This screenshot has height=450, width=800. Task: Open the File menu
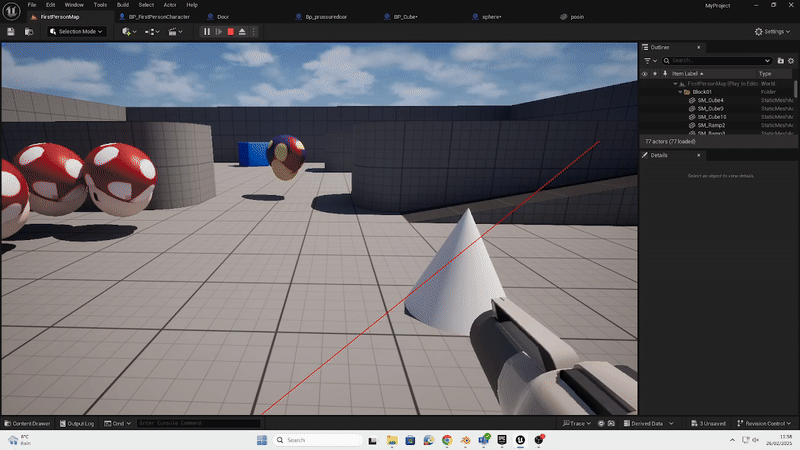click(32, 5)
